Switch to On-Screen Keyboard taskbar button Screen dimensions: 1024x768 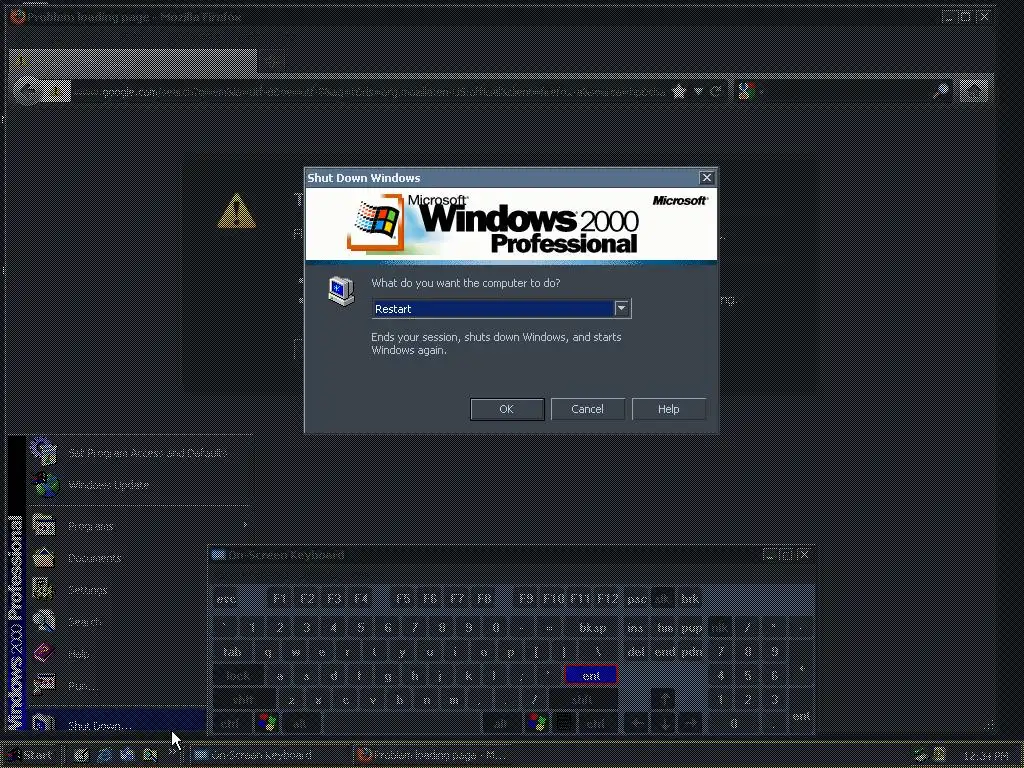pyautogui.click(x=271, y=755)
